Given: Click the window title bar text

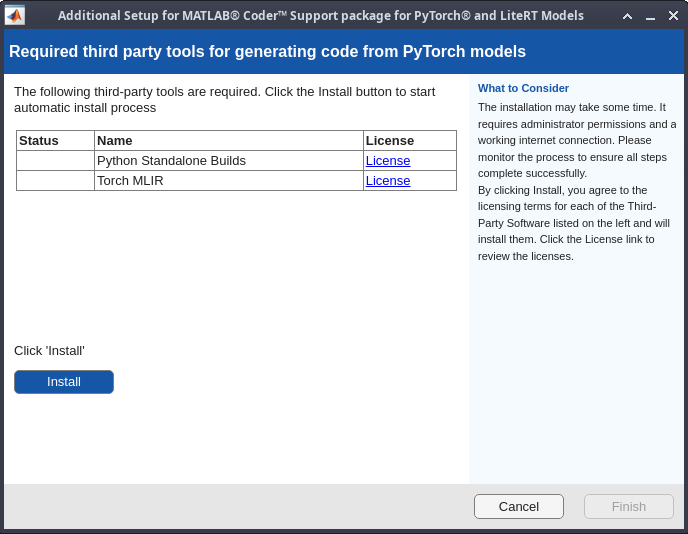Looking at the screenshot, I should pyautogui.click(x=321, y=16).
